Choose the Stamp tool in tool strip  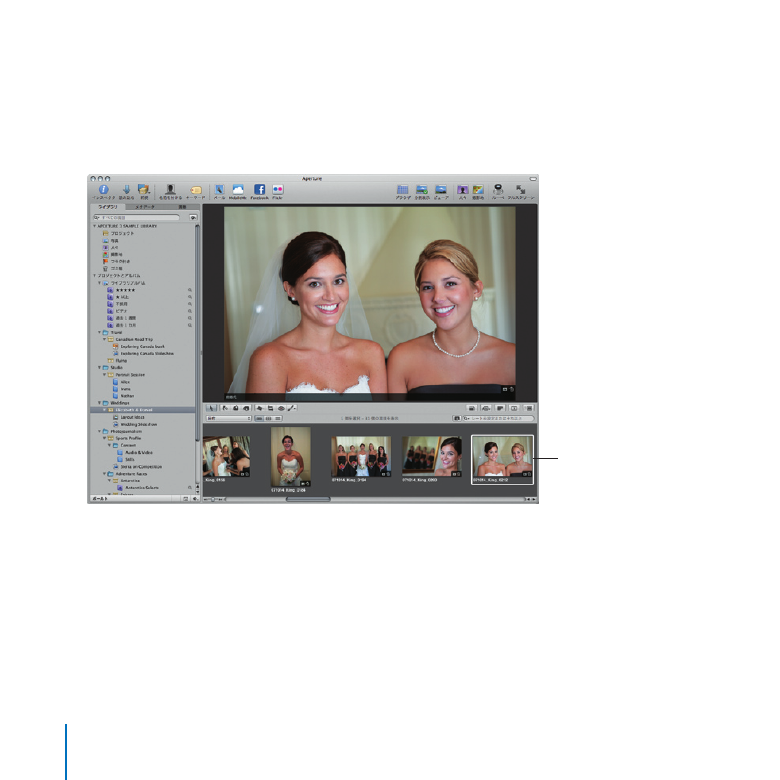(246, 408)
